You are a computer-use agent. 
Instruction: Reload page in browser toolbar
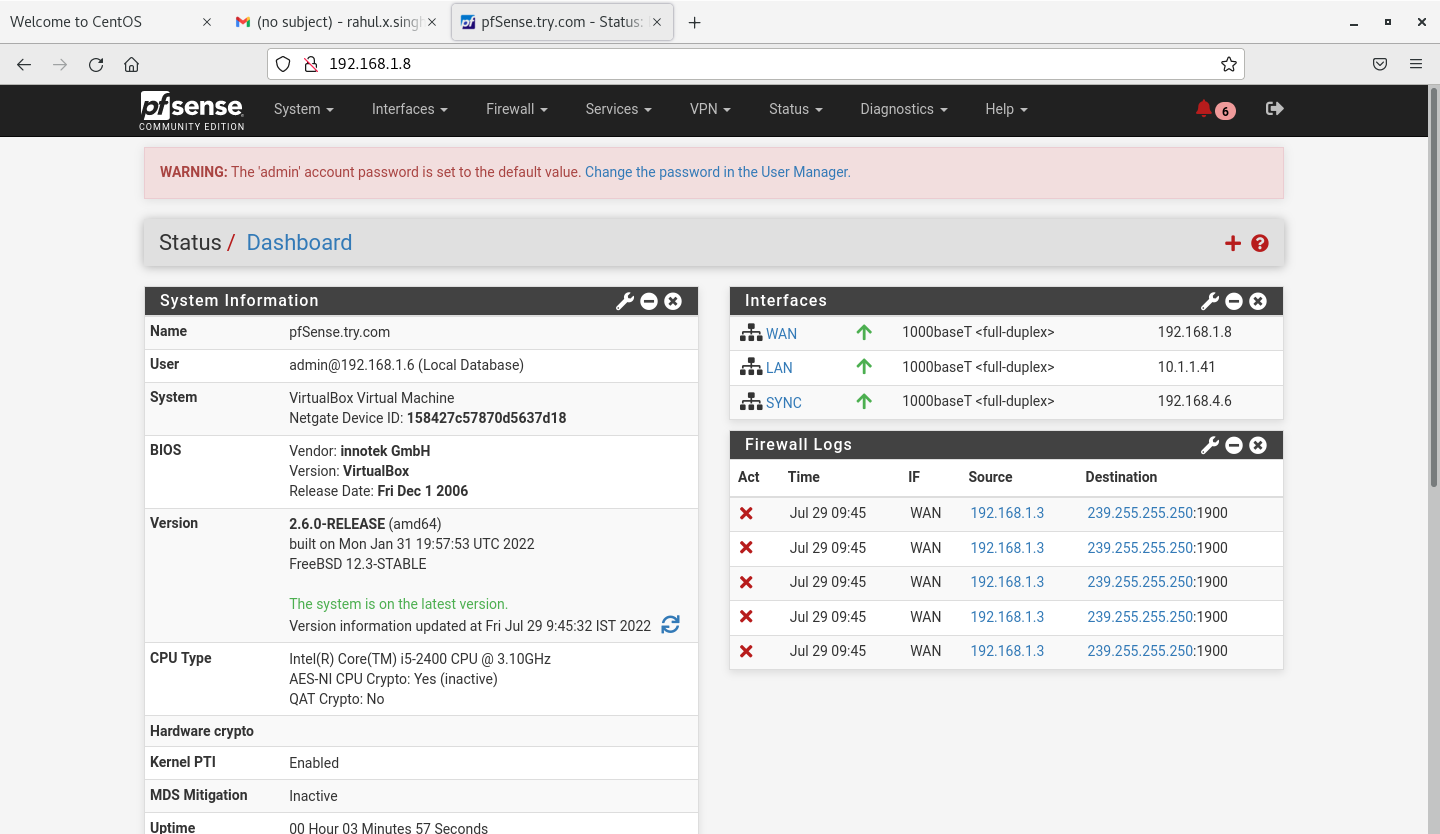click(96, 64)
